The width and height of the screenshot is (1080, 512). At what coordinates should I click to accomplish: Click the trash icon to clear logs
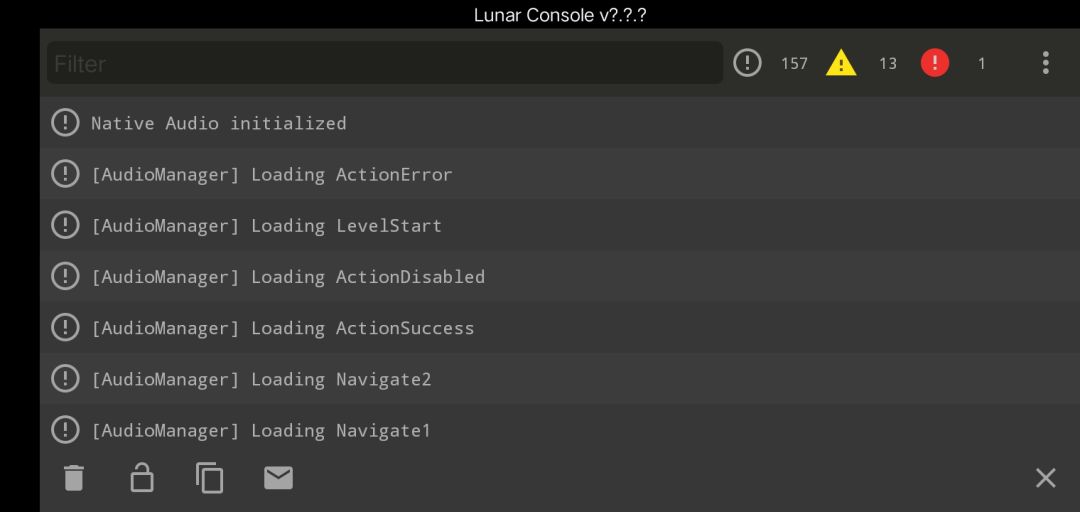tap(74, 478)
